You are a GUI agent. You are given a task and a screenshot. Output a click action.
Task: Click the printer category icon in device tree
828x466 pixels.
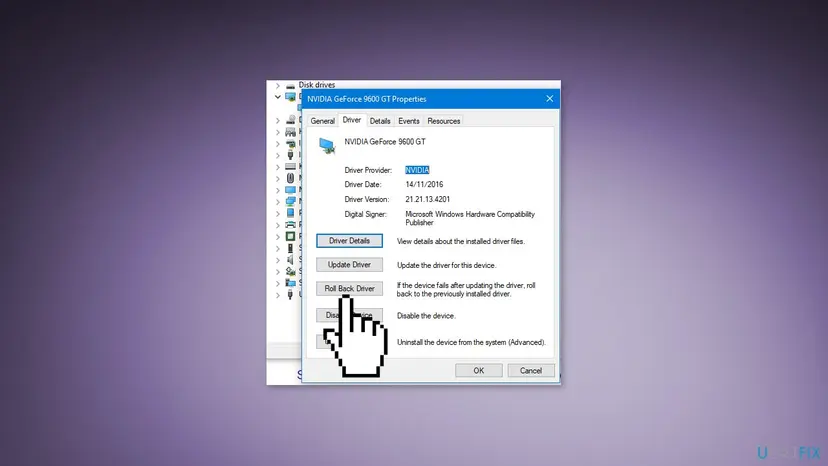tap(290, 225)
